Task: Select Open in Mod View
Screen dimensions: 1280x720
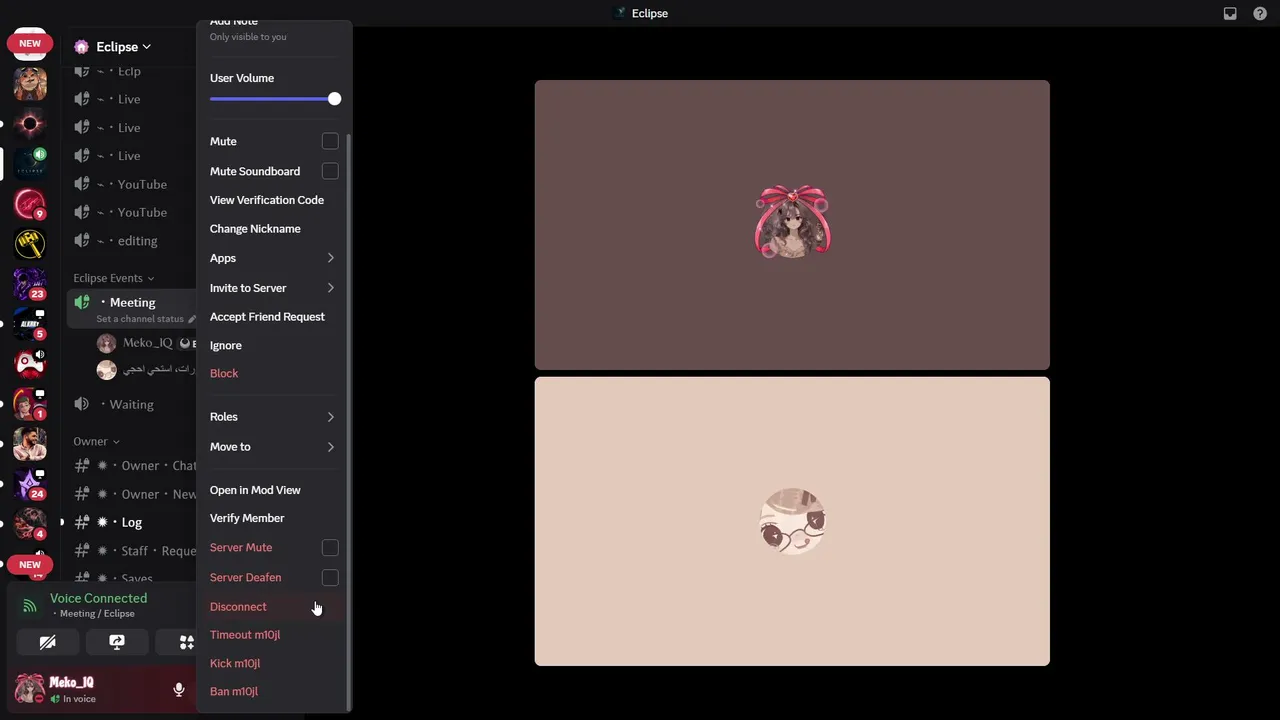Action: [273, 490]
